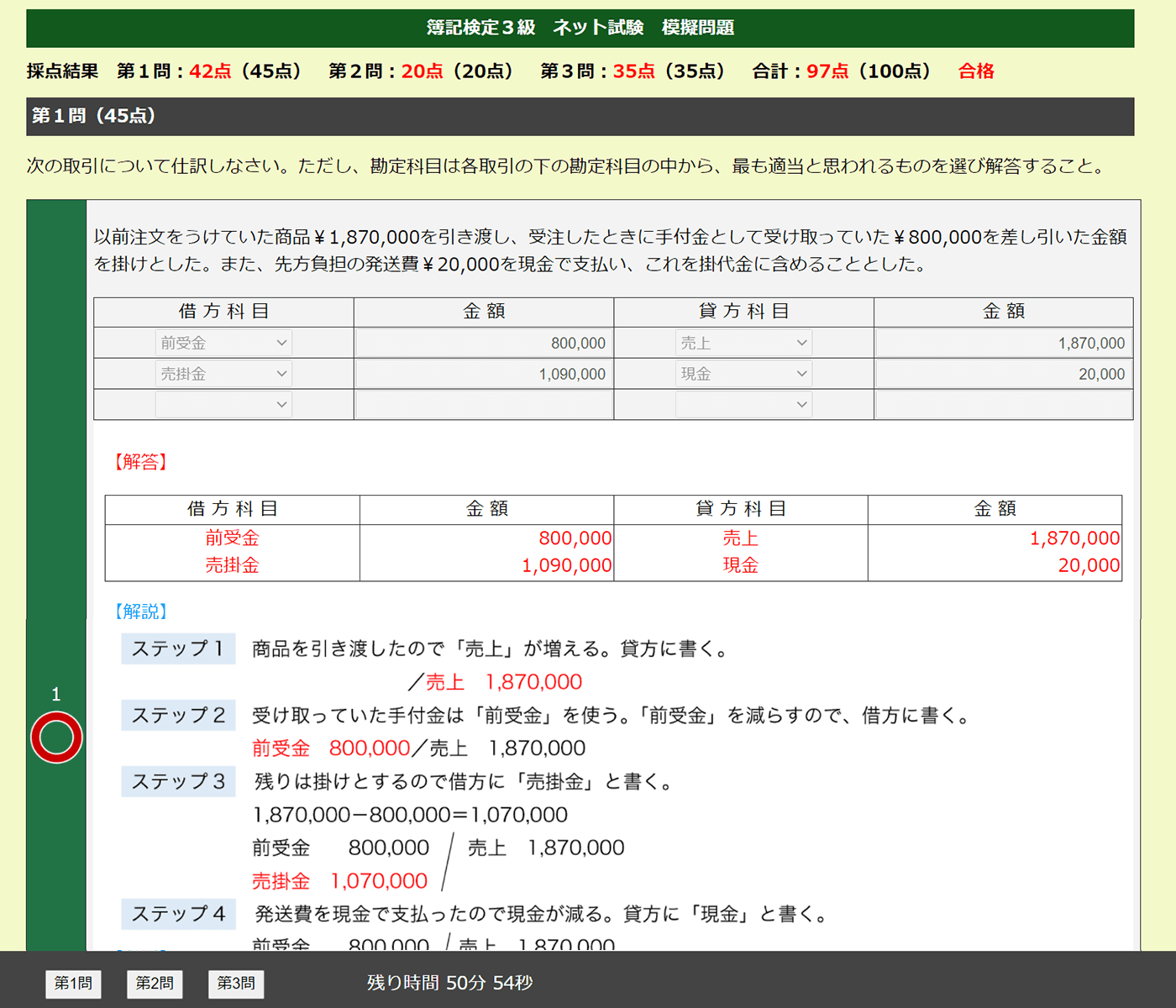This screenshot has height=1008, width=1176.
Task: Expand the empty third-row credit dropdown
Action: [743, 404]
